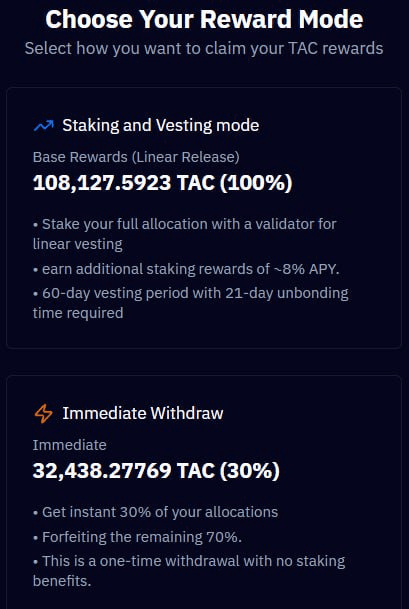The width and height of the screenshot is (409, 609).
Task: Click the (100%) percentage in the staking card
Action: tap(256, 183)
